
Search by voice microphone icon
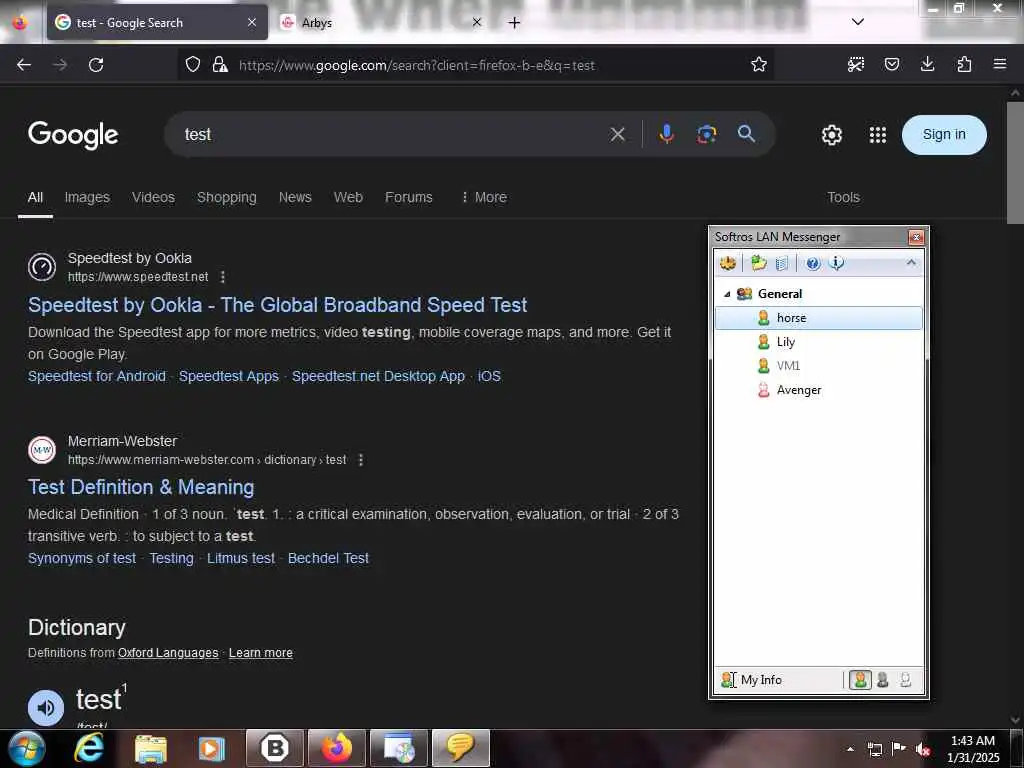click(x=667, y=135)
